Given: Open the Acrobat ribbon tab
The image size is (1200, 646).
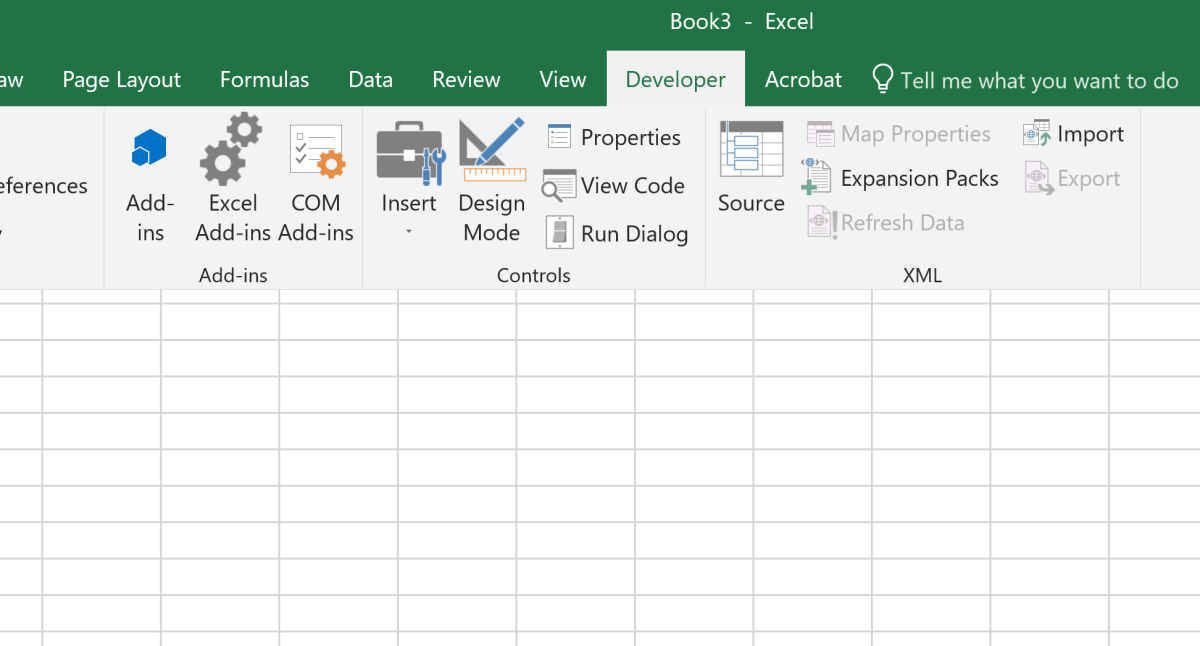Looking at the screenshot, I should [x=803, y=79].
